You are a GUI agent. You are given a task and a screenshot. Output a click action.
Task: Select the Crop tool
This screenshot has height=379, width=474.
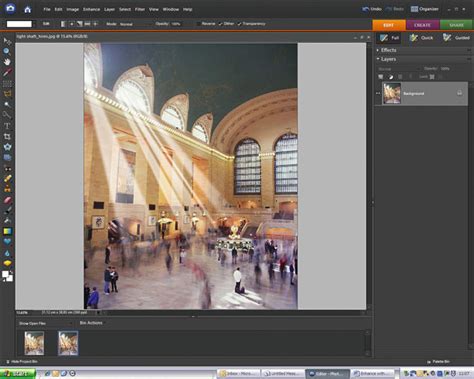pos(7,136)
